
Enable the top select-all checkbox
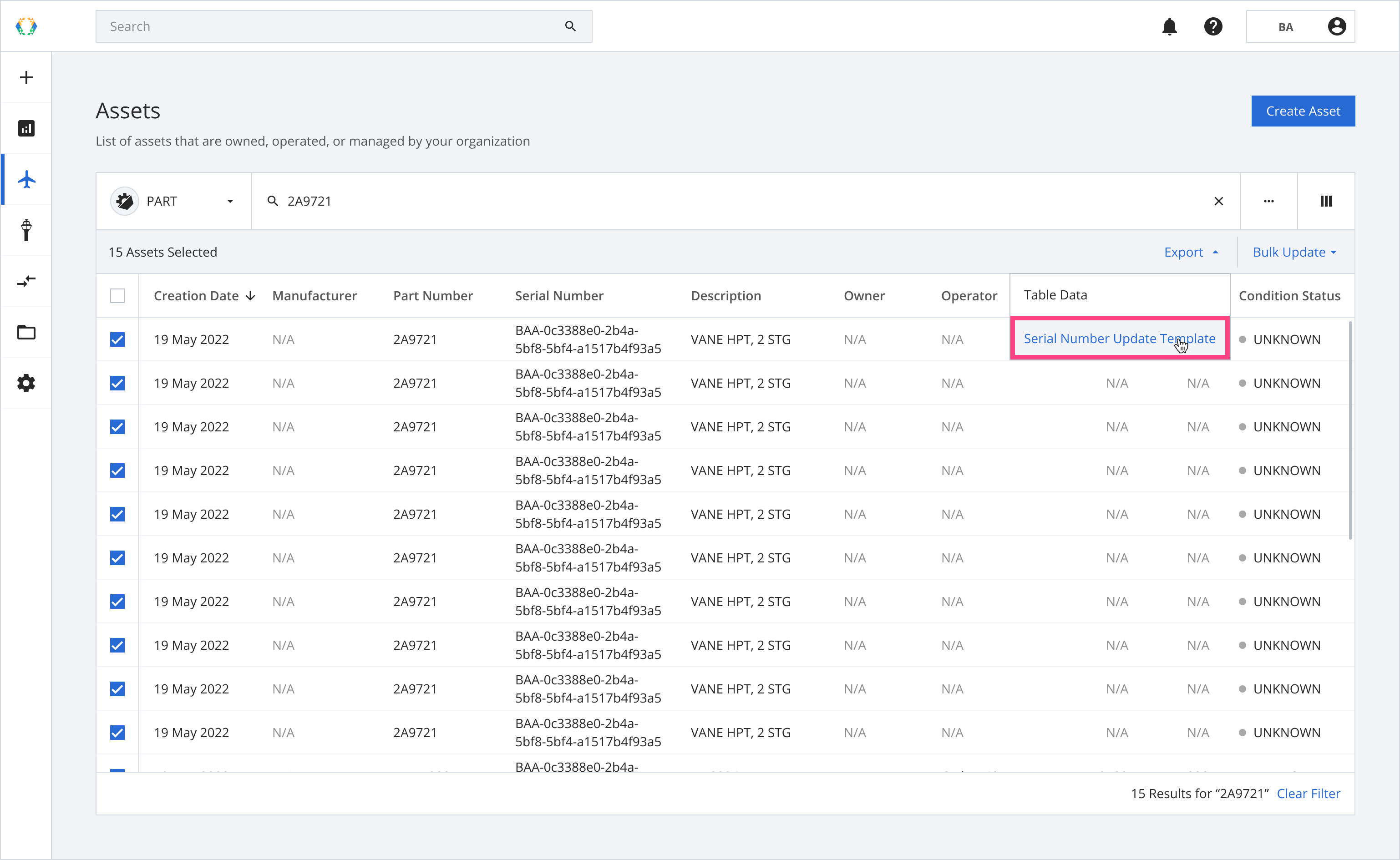coord(117,294)
